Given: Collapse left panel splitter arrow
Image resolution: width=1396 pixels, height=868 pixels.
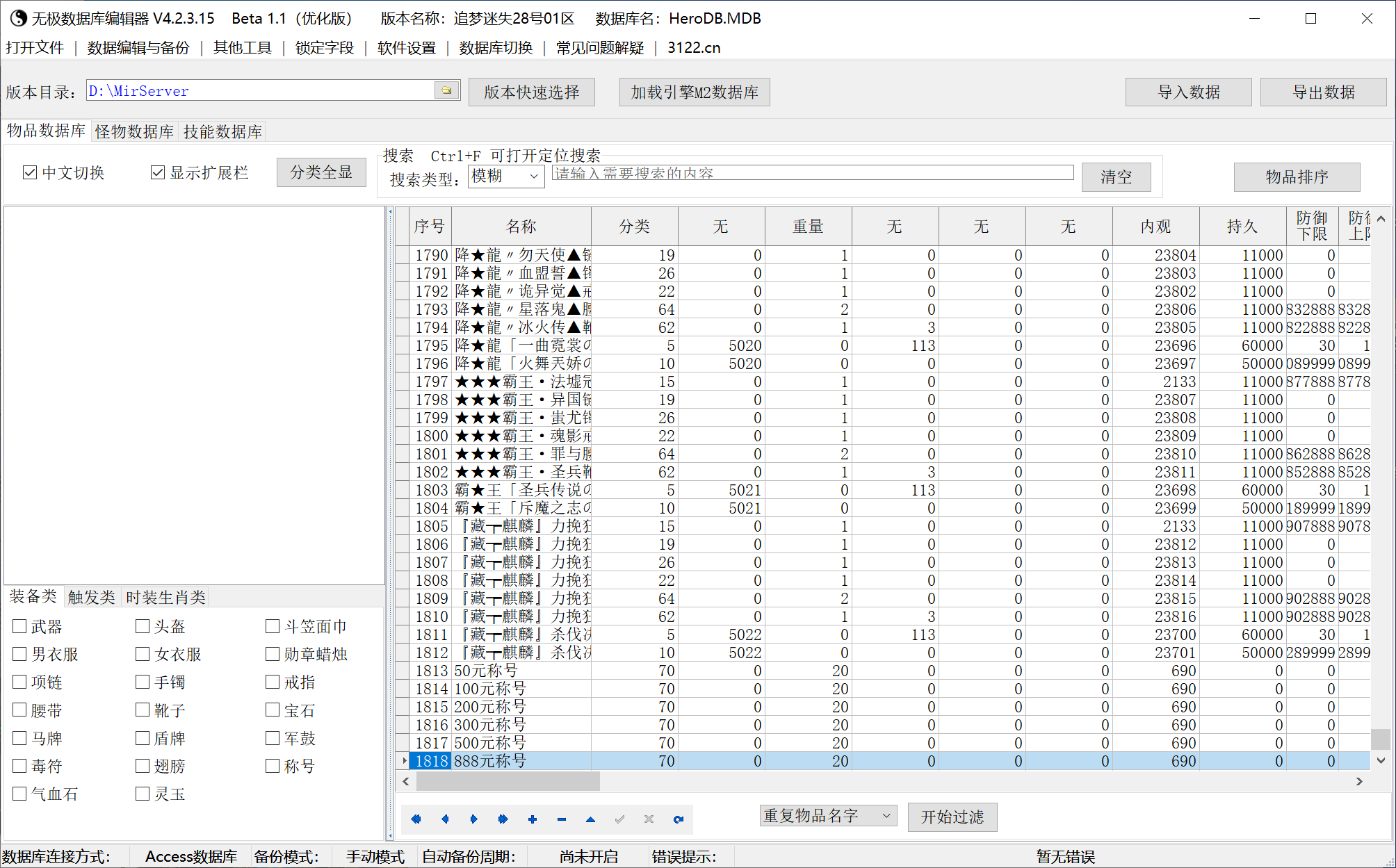Looking at the screenshot, I should tap(390, 211).
